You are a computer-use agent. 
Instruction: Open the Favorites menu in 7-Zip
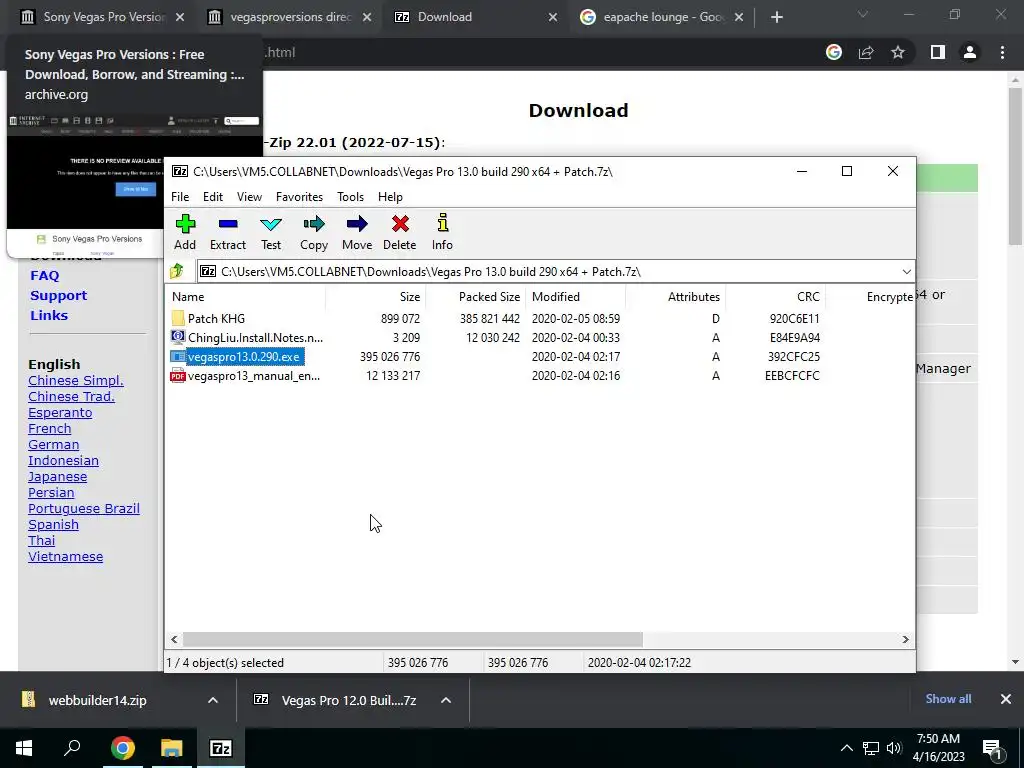point(299,197)
